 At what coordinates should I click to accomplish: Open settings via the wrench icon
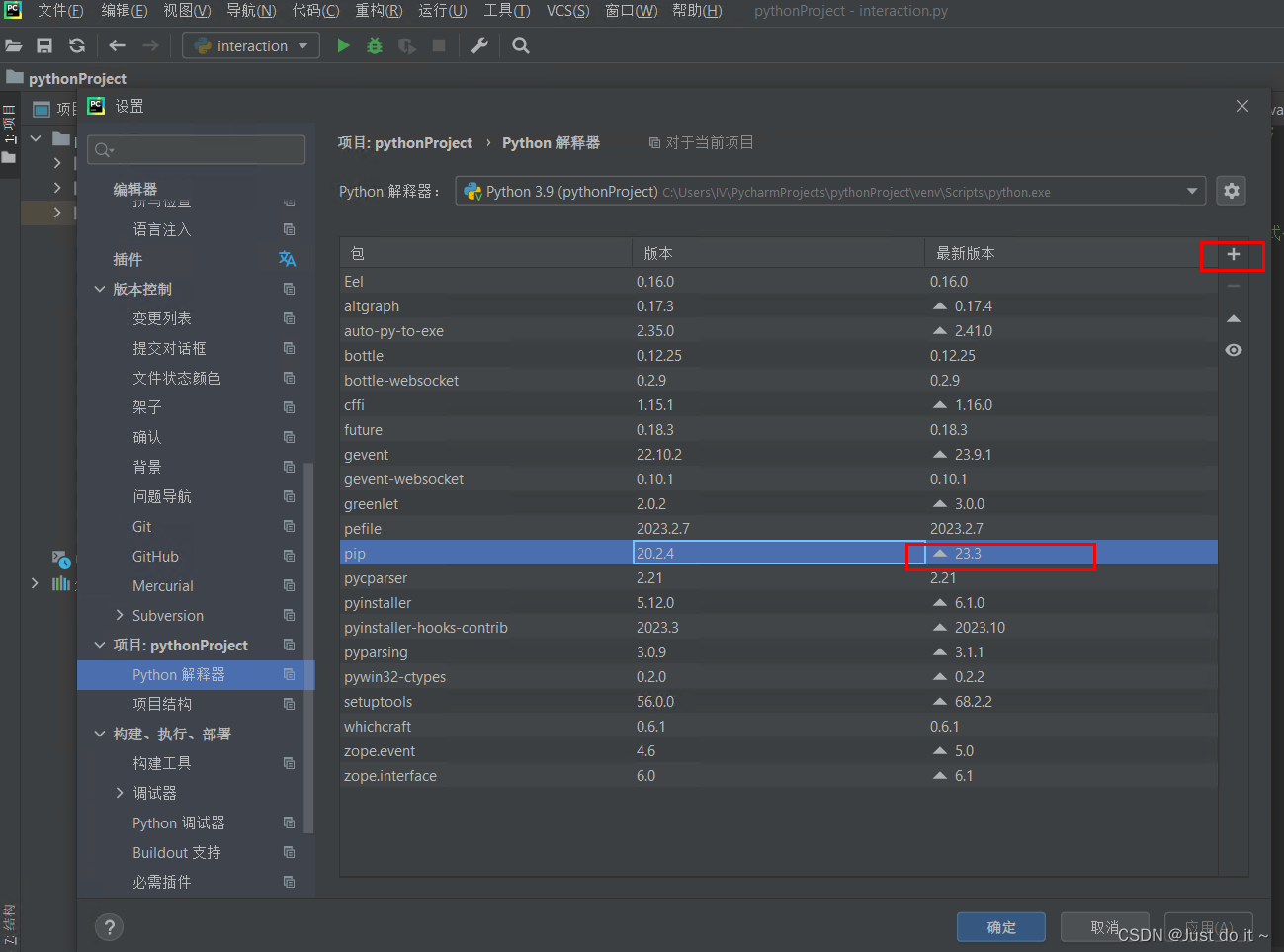coord(479,45)
